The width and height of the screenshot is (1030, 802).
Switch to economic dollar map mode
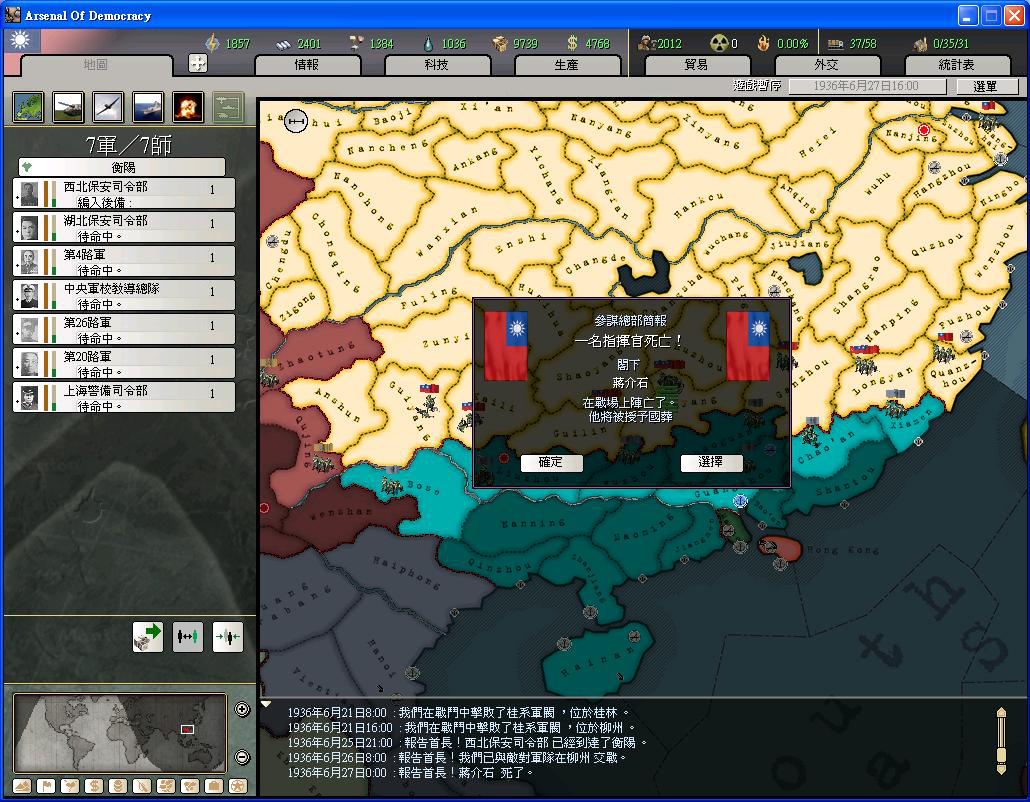(x=94, y=786)
